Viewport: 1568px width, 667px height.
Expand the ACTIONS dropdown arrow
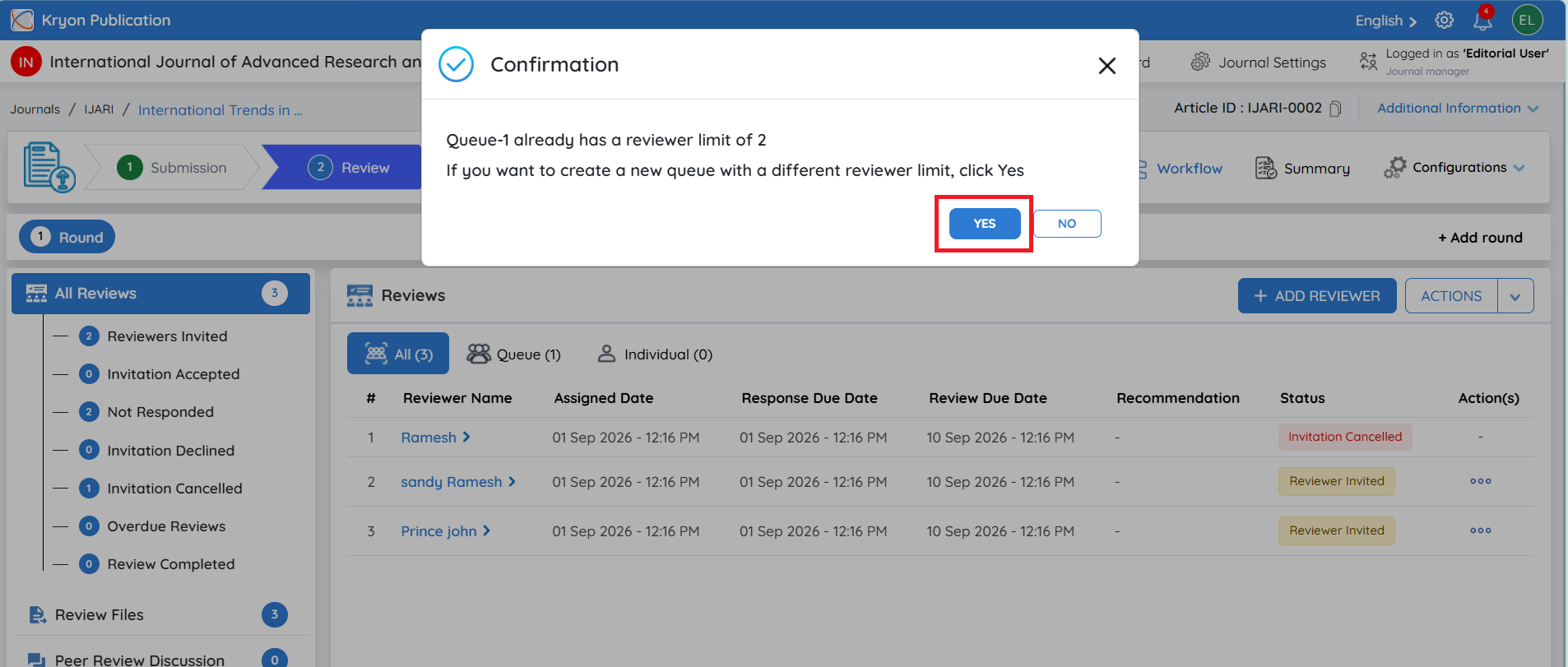point(1515,296)
